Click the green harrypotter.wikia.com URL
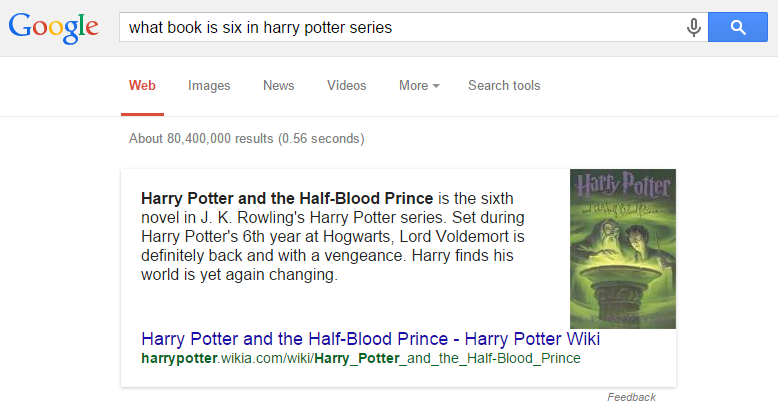This screenshot has width=778, height=412. 361,358
